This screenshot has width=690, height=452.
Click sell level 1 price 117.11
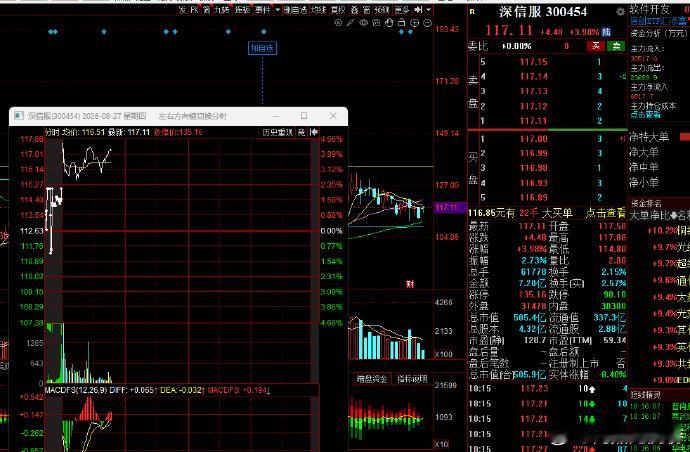pos(534,121)
